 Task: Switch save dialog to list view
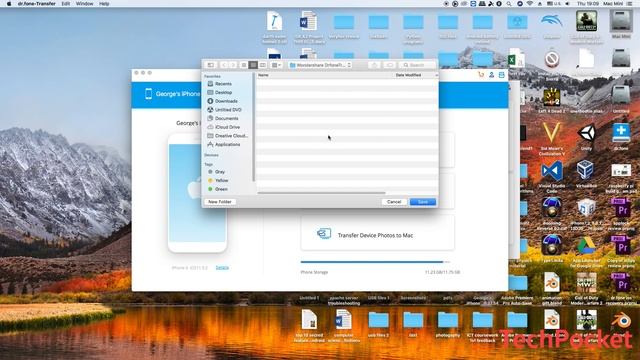point(253,65)
